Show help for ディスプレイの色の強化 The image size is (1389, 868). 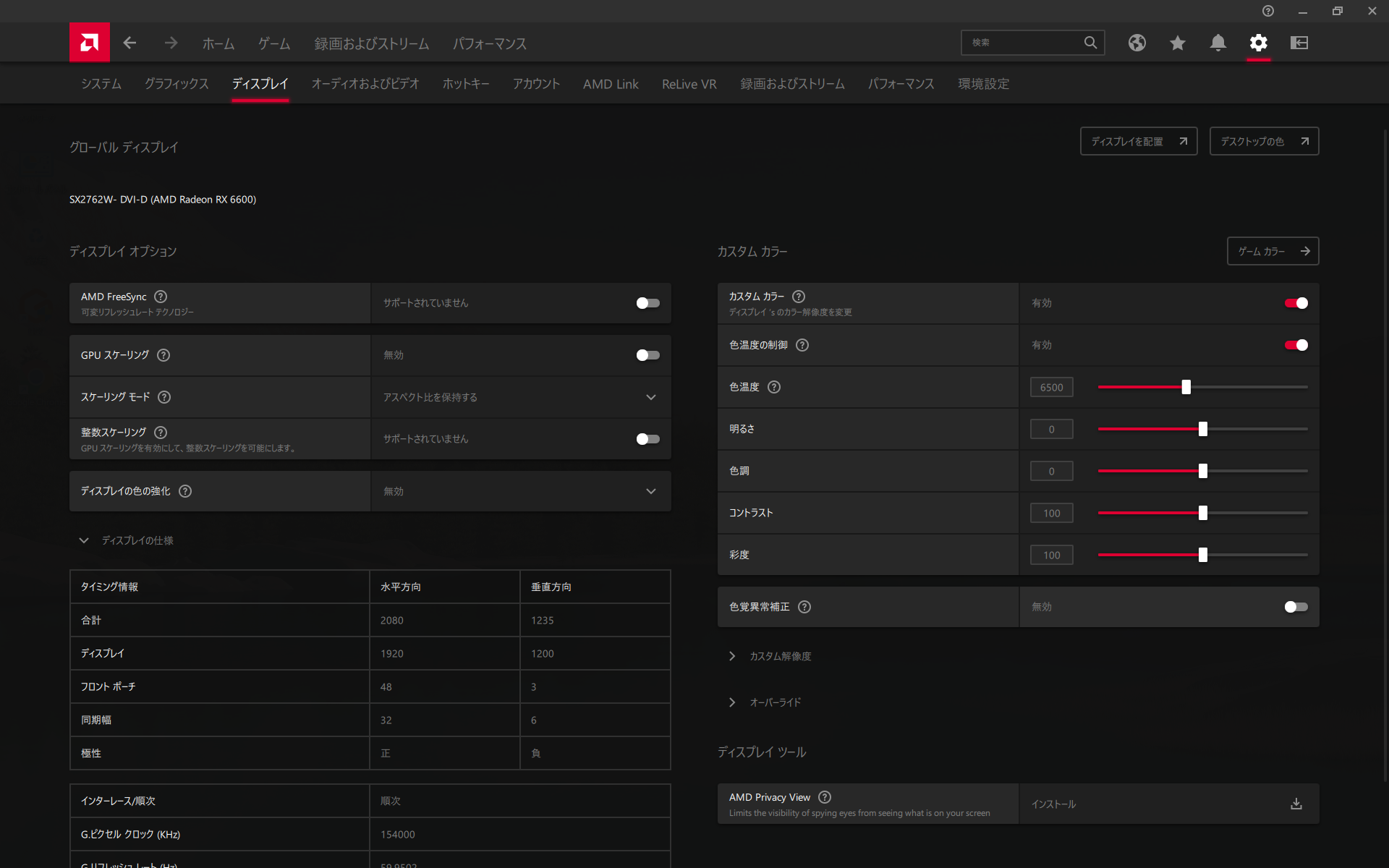point(185,491)
